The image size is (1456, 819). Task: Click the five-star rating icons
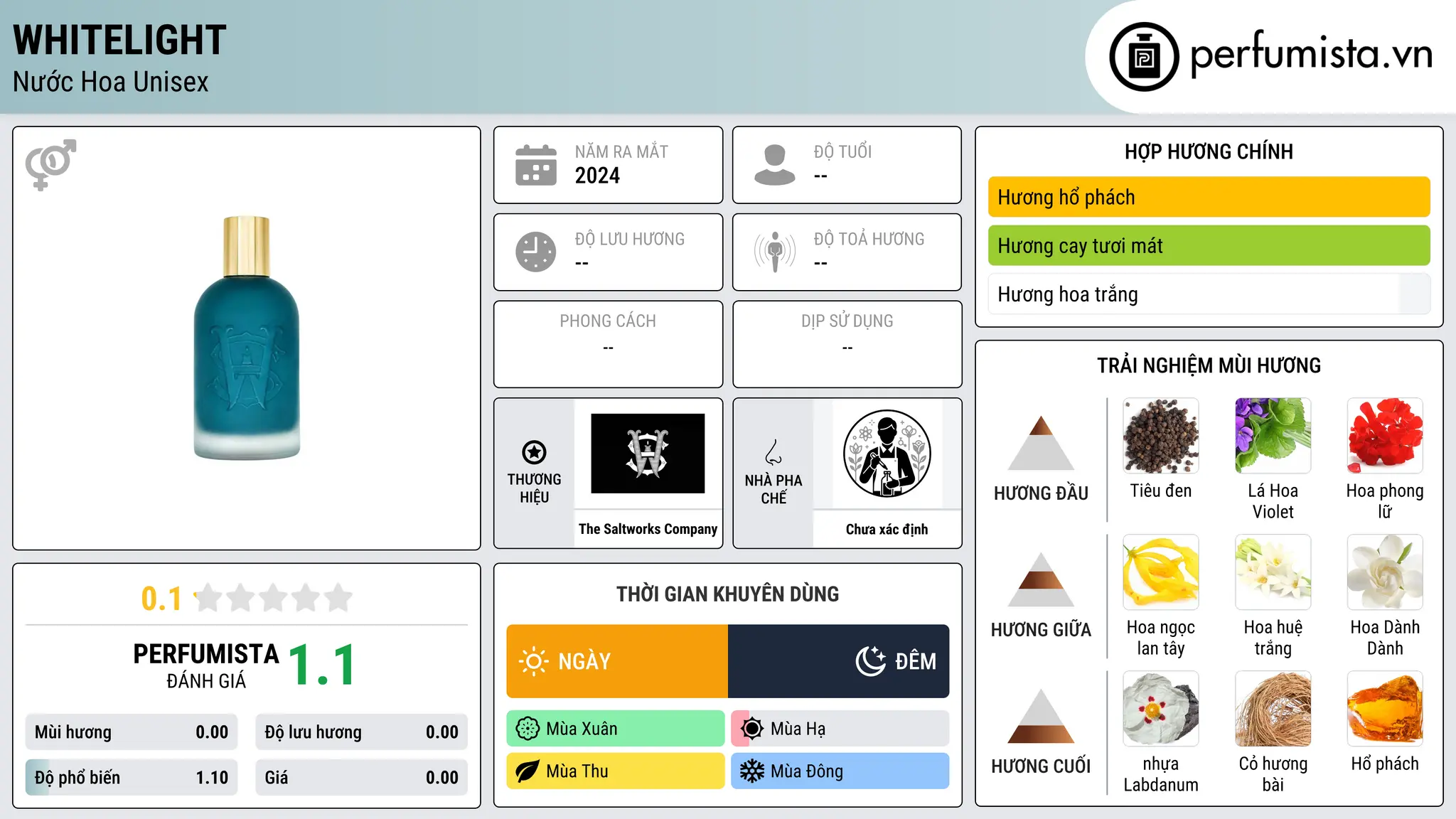click(274, 598)
